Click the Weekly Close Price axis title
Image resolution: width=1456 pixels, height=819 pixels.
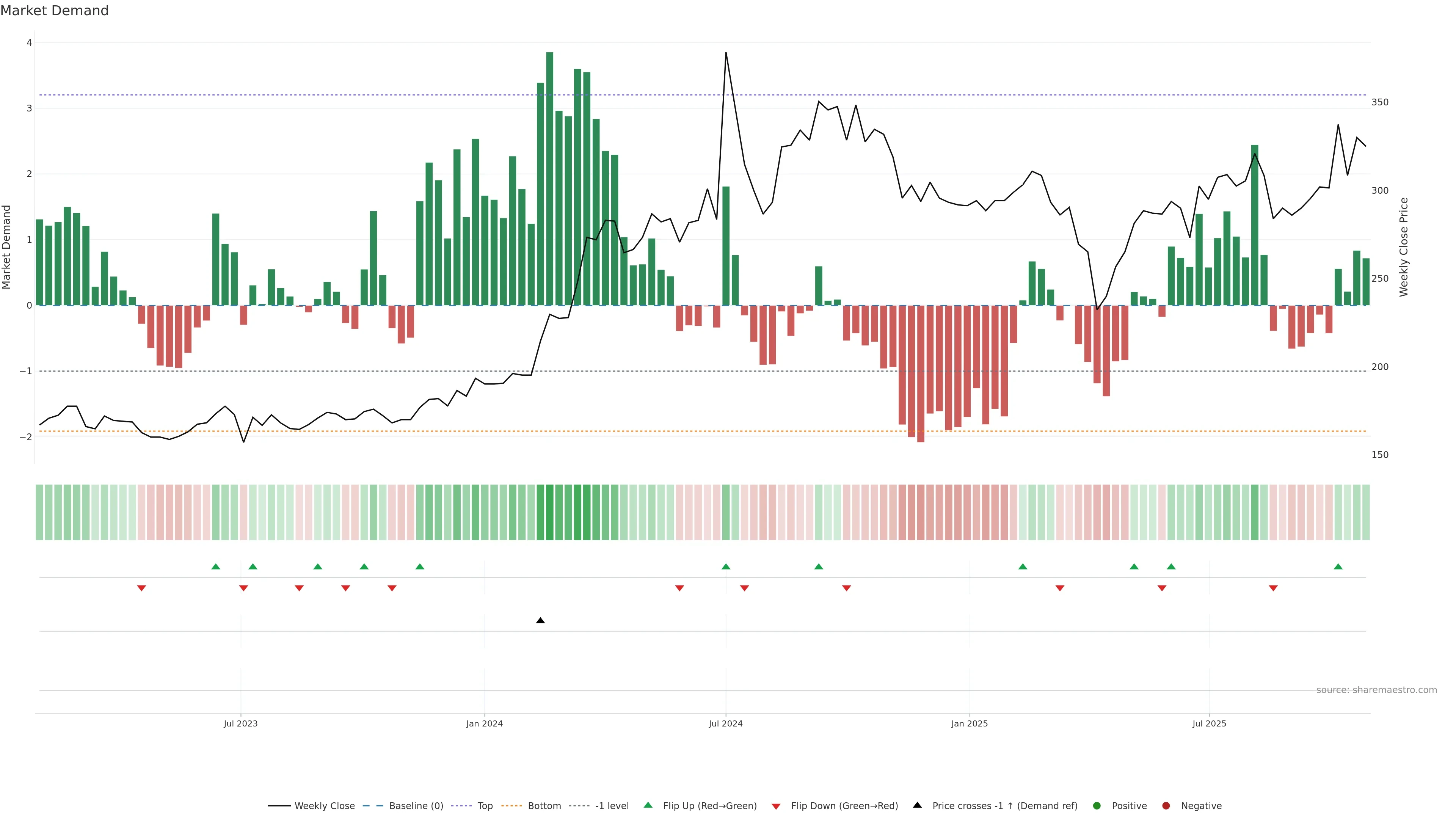coord(1403,247)
